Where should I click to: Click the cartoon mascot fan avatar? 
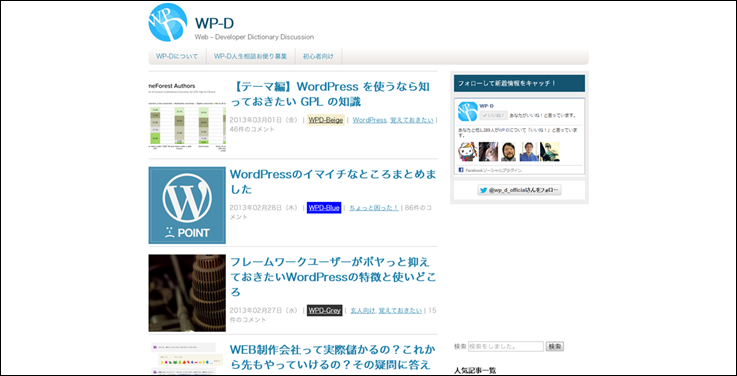coord(468,152)
